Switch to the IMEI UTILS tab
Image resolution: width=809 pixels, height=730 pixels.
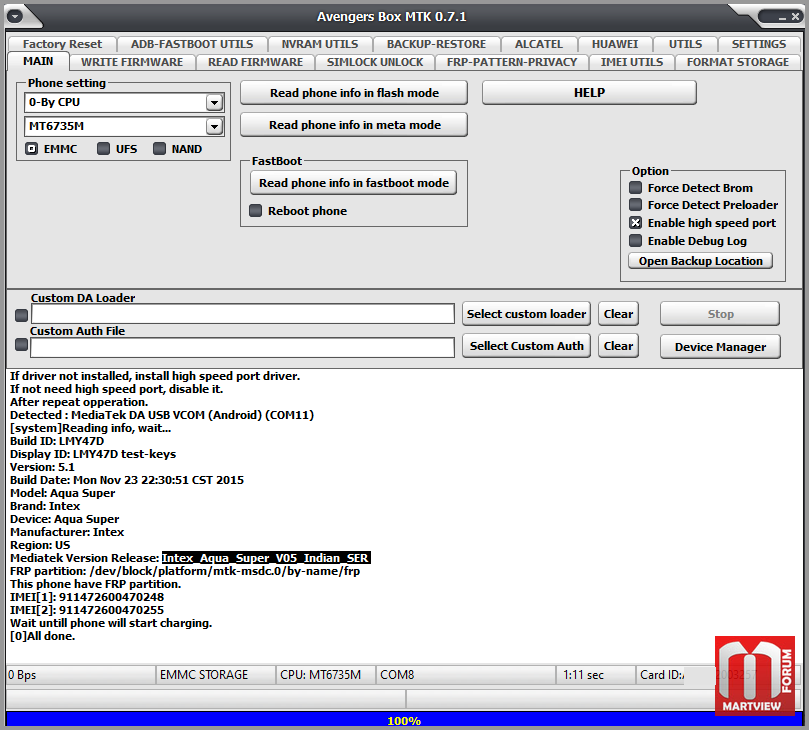click(632, 62)
